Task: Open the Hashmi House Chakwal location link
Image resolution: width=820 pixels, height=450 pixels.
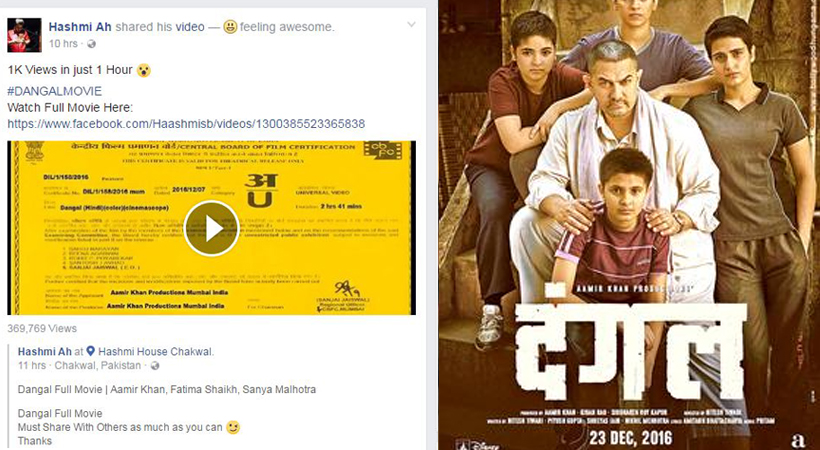Action: [156, 352]
